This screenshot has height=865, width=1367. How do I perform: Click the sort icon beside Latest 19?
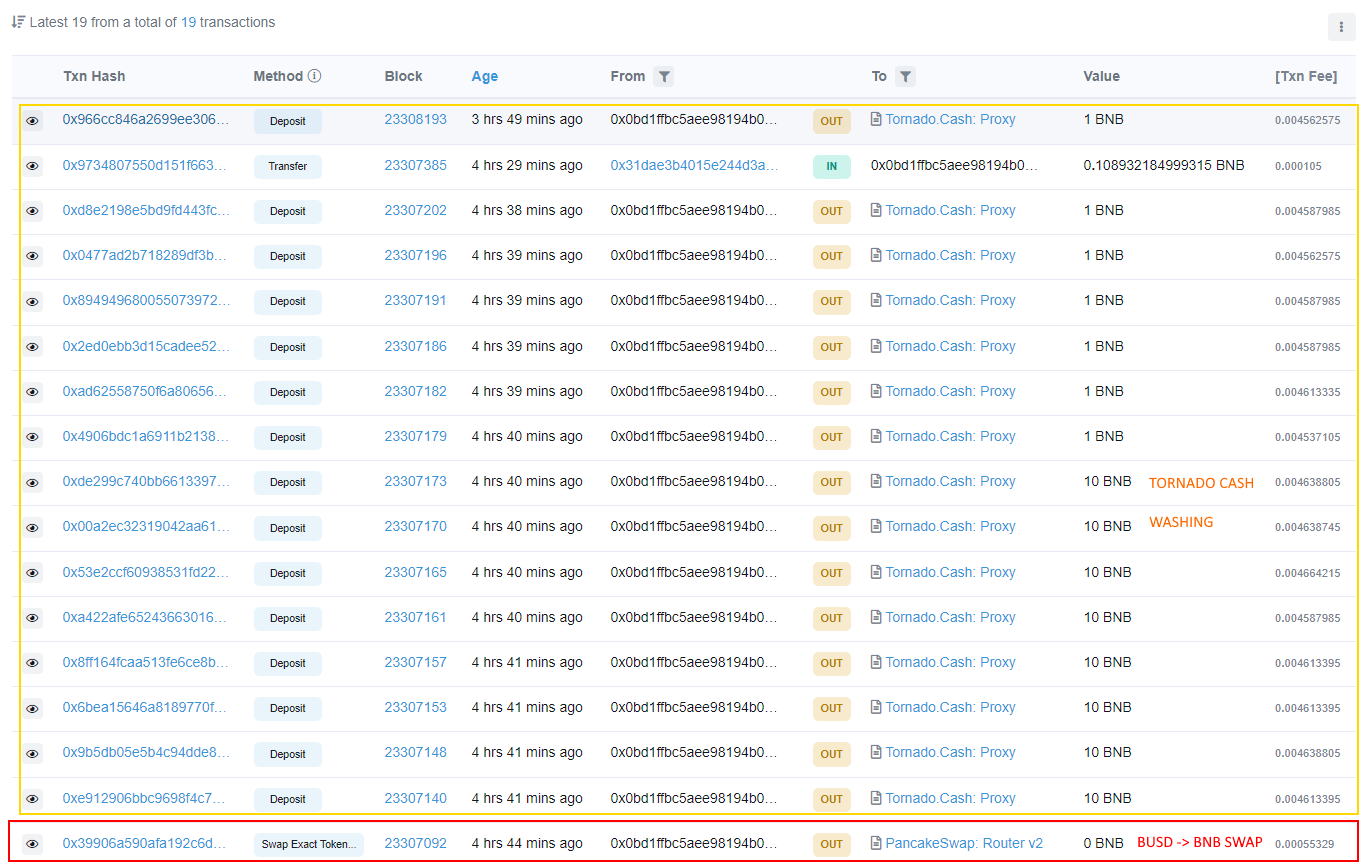[18, 21]
